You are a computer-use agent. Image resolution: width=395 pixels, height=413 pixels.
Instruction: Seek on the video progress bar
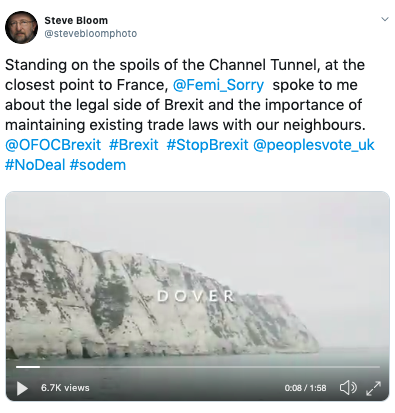click(198, 367)
